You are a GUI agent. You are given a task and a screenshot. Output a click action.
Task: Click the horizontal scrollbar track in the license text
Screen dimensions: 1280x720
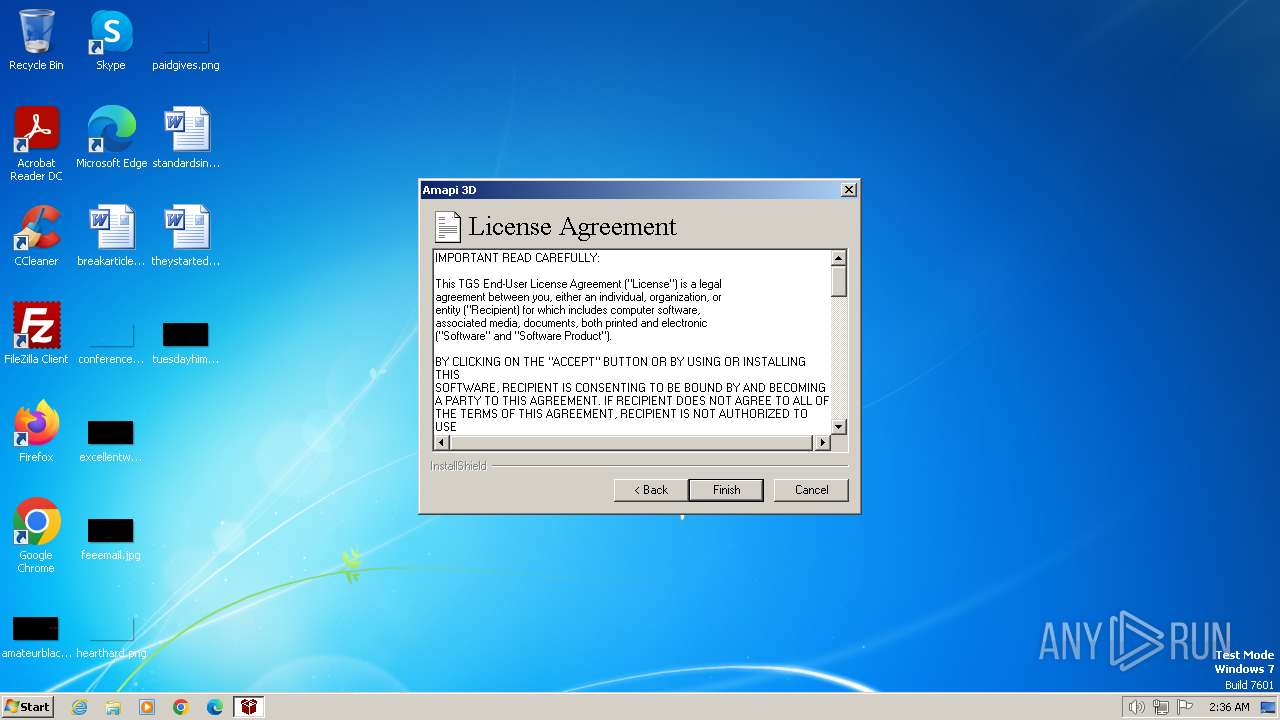pos(632,442)
